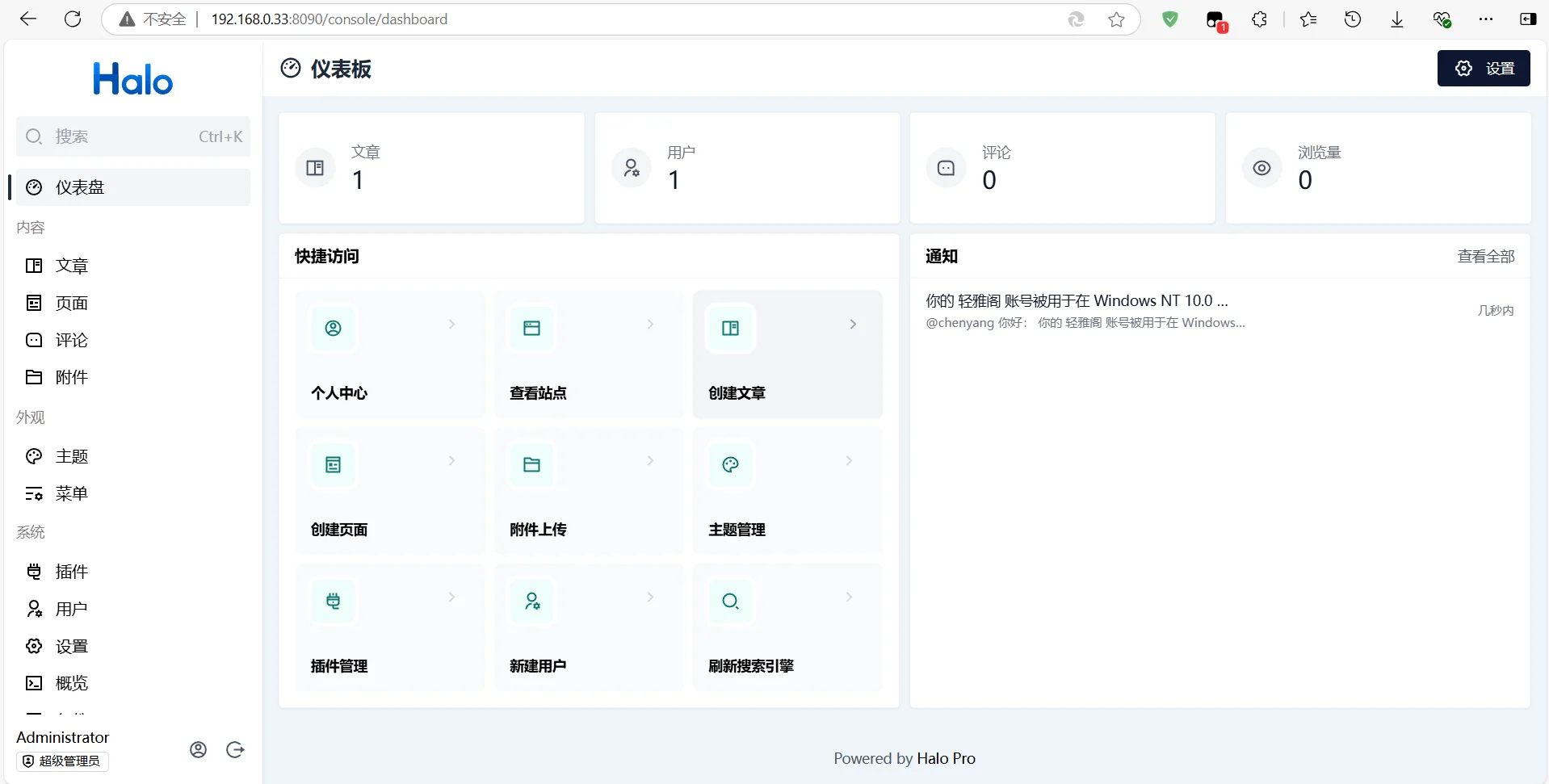The height and width of the screenshot is (784, 1549).
Task: Go to 主题 in the sidebar
Action: (71, 456)
